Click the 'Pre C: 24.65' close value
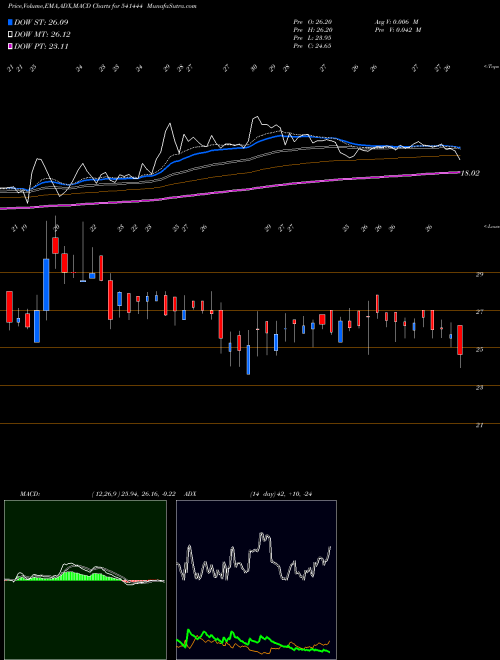The height and width of the screenshot is (660, 500). pyautogui.click(x=313, y=46)
